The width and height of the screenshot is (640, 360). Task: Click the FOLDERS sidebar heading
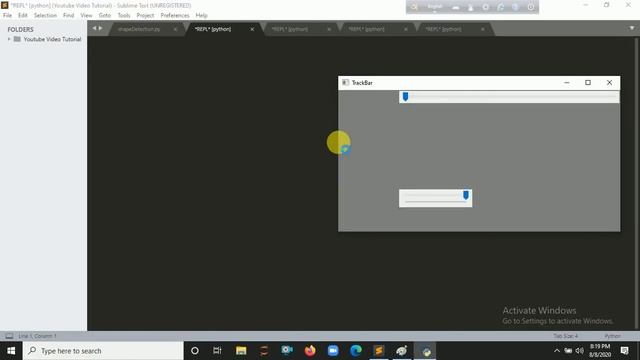point(20,29)
